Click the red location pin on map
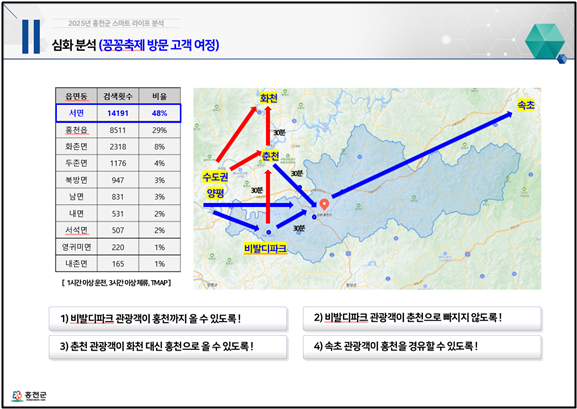 [324, 204]
